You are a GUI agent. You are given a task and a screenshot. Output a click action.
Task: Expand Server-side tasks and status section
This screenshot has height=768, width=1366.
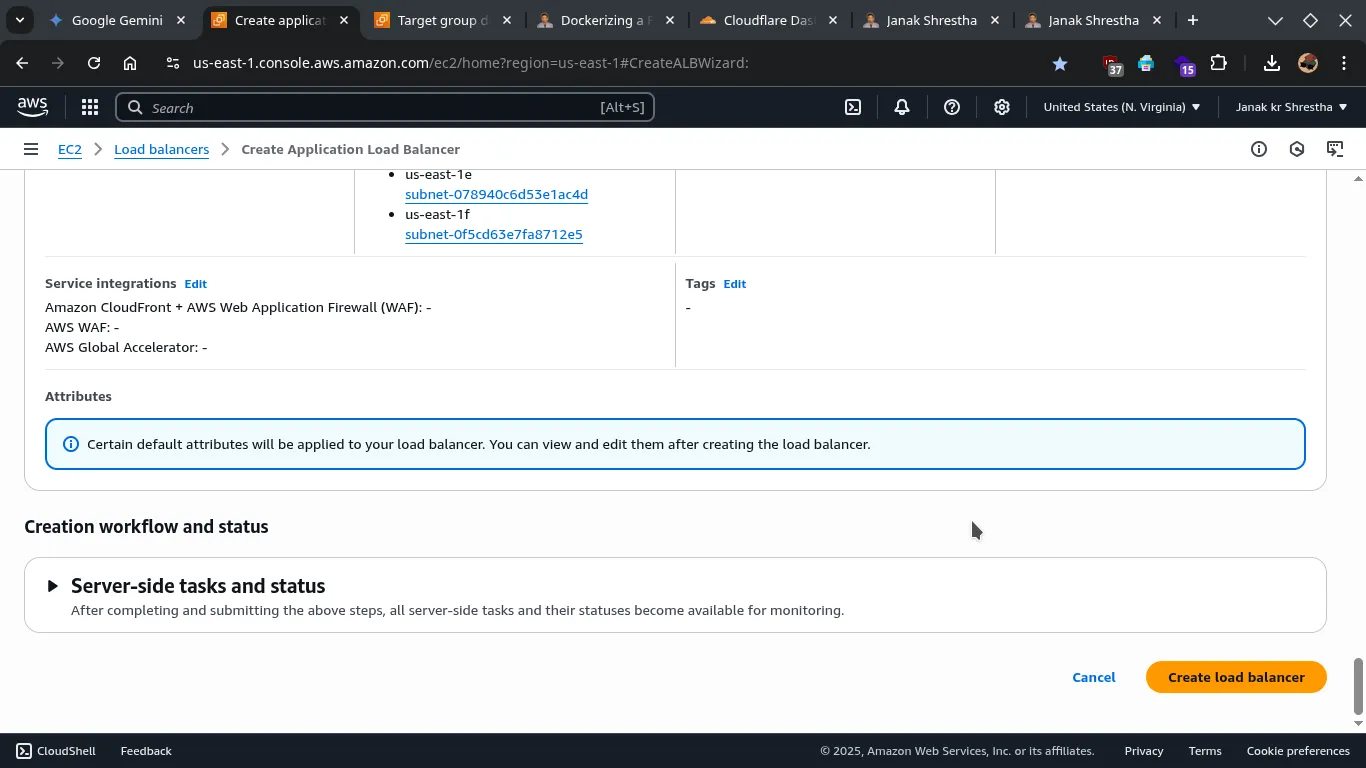(x=53, y=586)
